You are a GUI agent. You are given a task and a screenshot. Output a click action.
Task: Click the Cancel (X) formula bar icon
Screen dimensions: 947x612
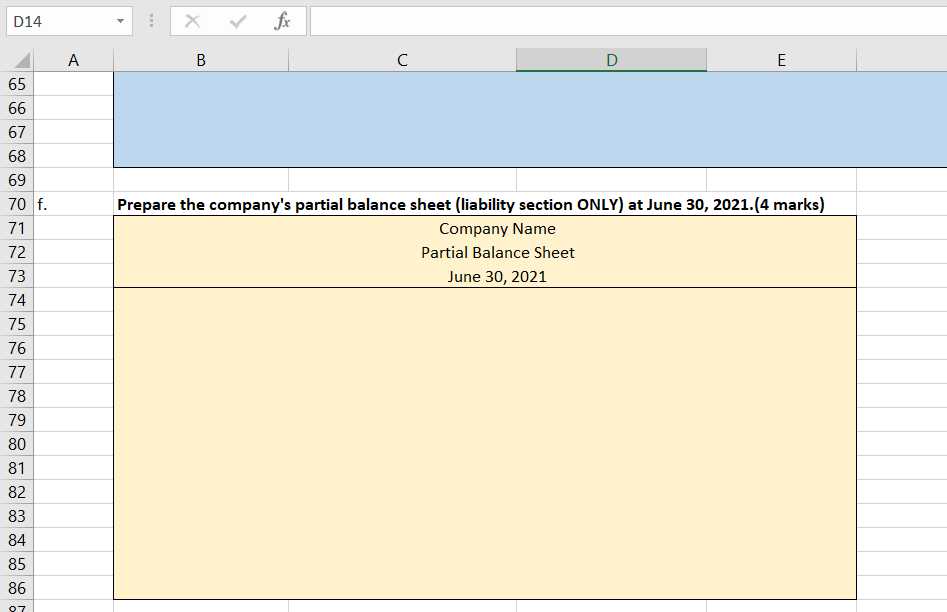[x=193, y=21]
